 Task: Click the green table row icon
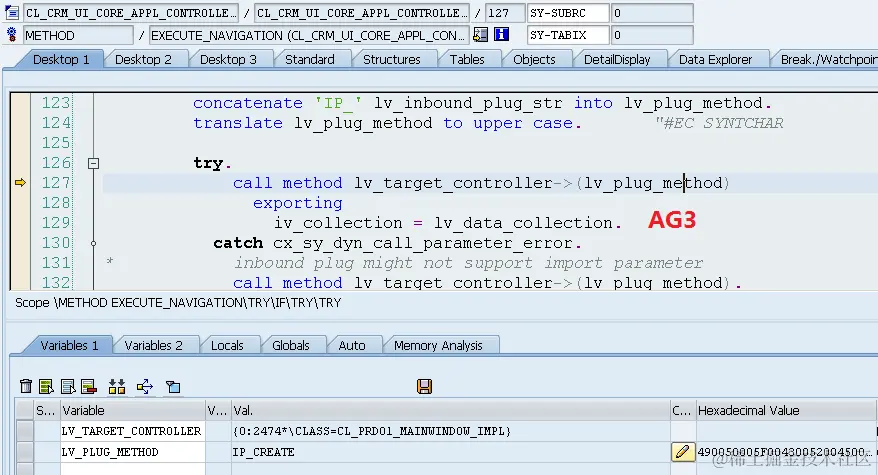46,386
